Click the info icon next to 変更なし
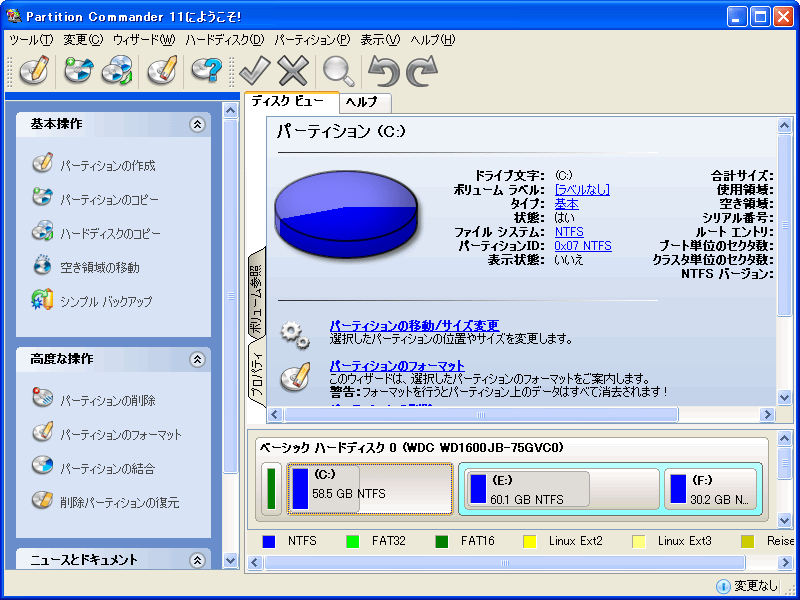Image resolution: width=800 pixels, height=600 pixels. pos(723,586)
